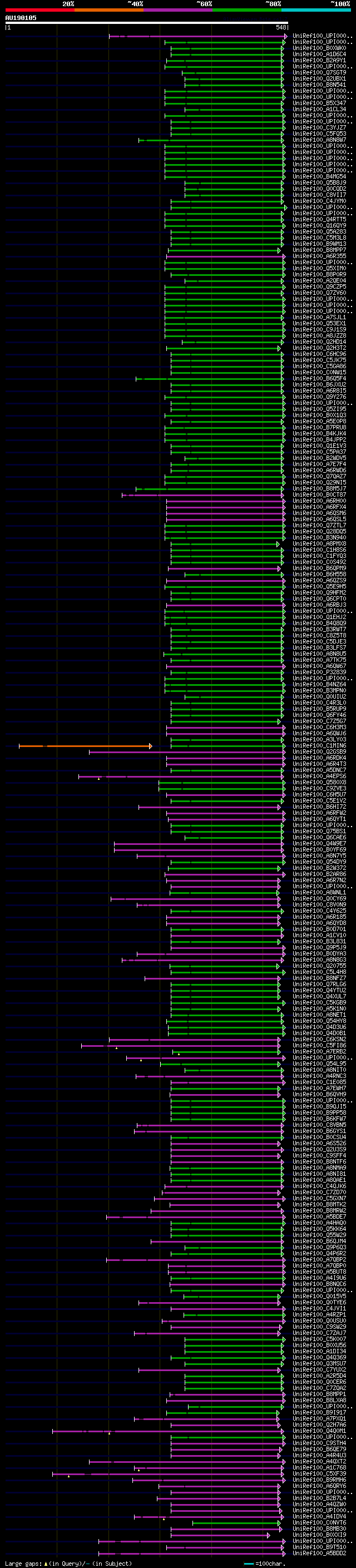
Task: Select hit label UniRef100_Q5A283
Action: click(x=319, y=231)
